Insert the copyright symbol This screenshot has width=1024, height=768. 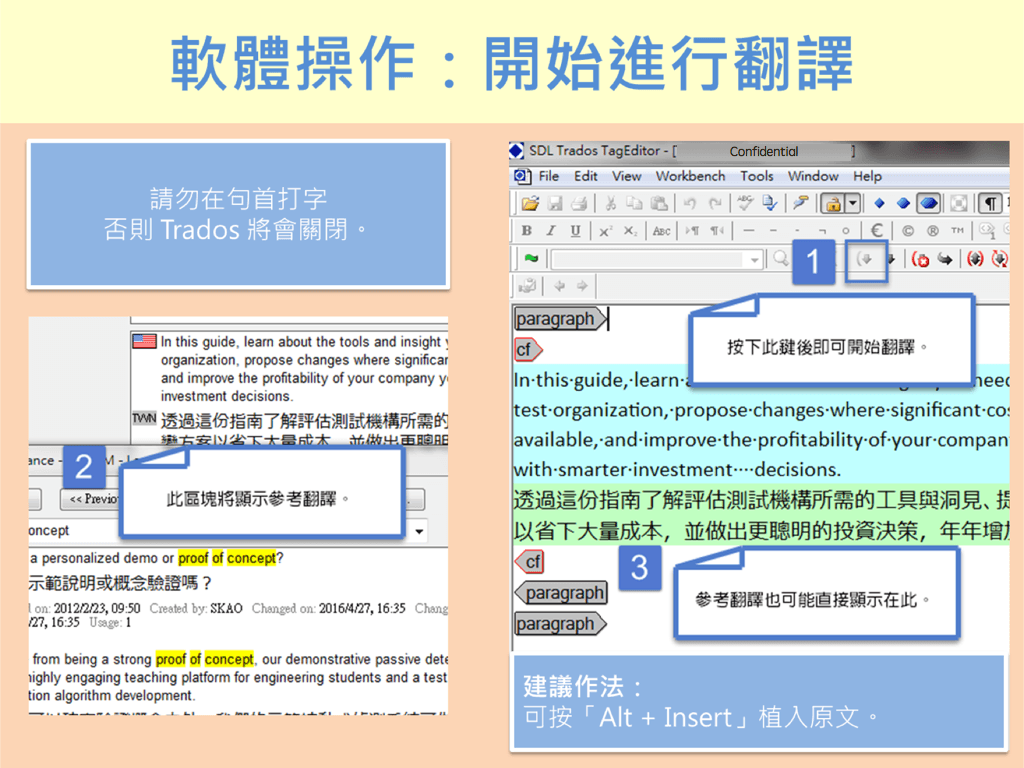click(908, 231)
